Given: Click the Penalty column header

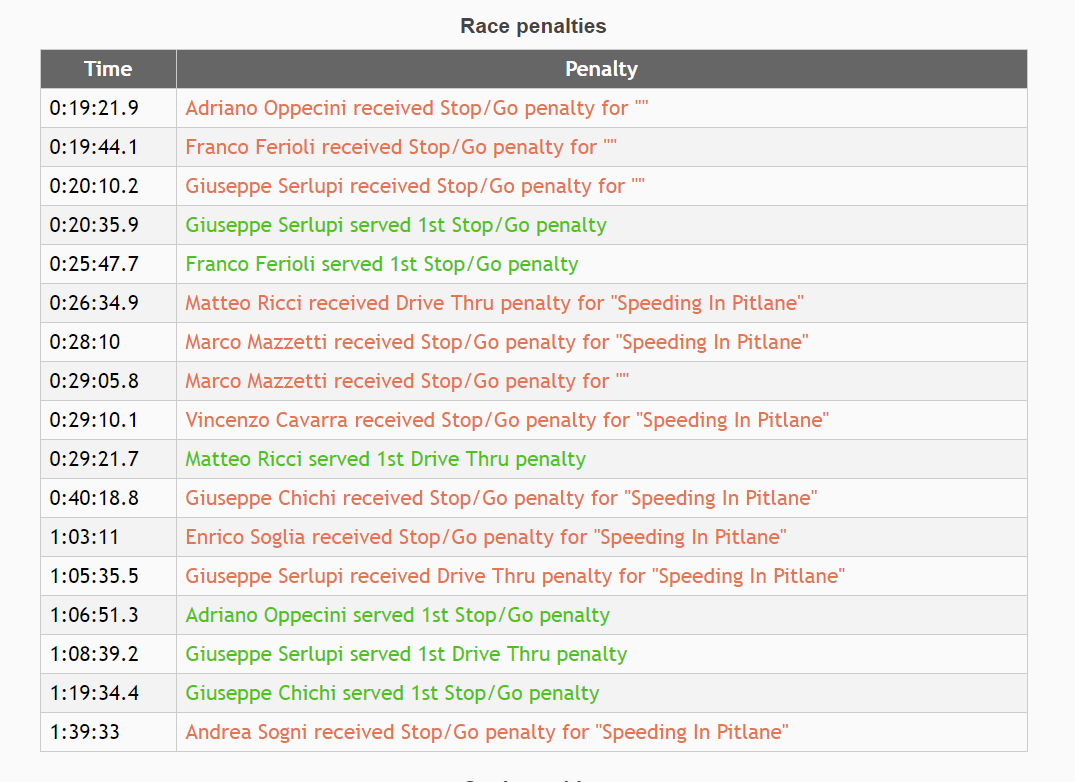Looking at the screenshot, I should click(601, 69).
